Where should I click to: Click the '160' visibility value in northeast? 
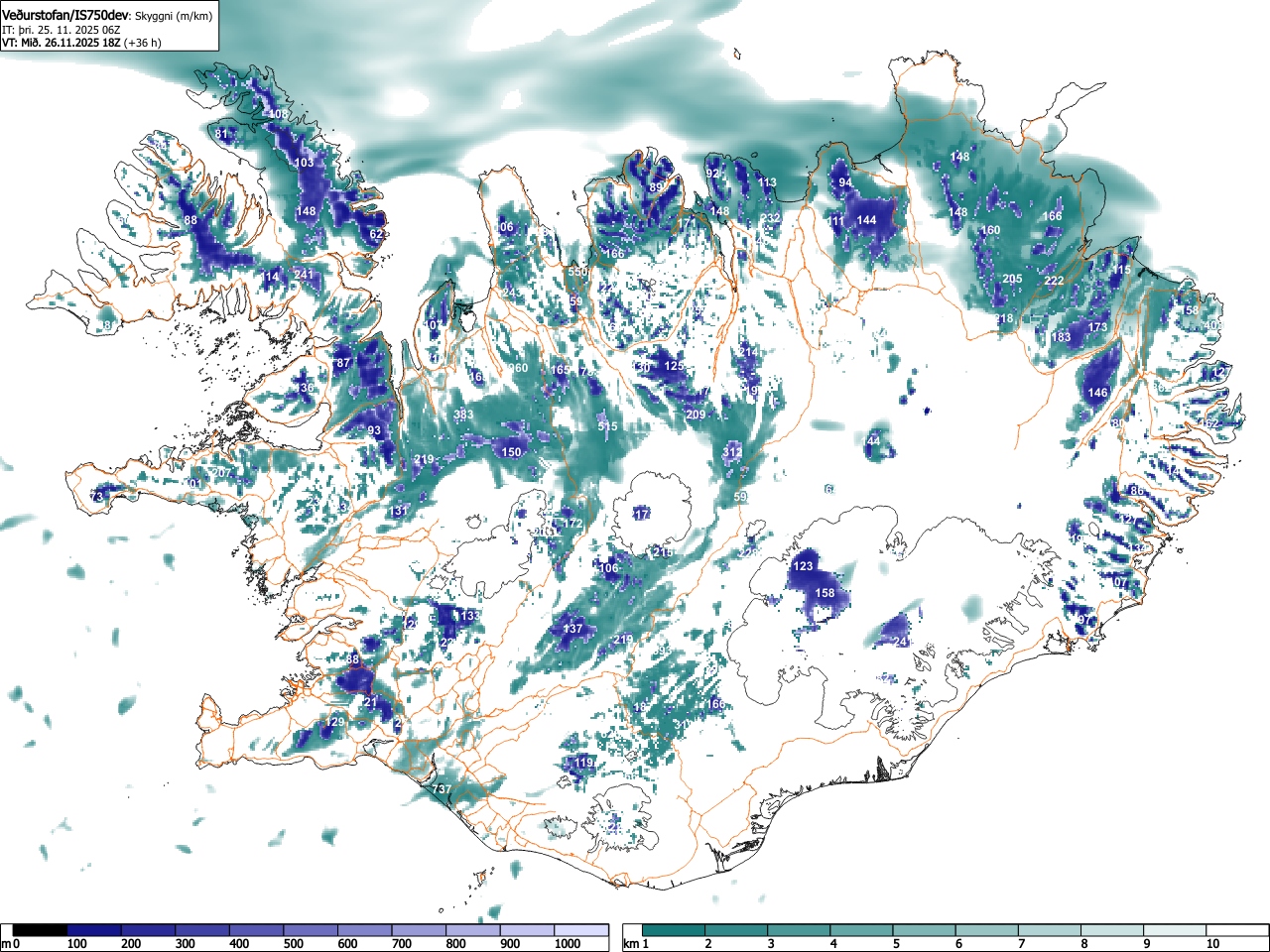coord(990,230)
